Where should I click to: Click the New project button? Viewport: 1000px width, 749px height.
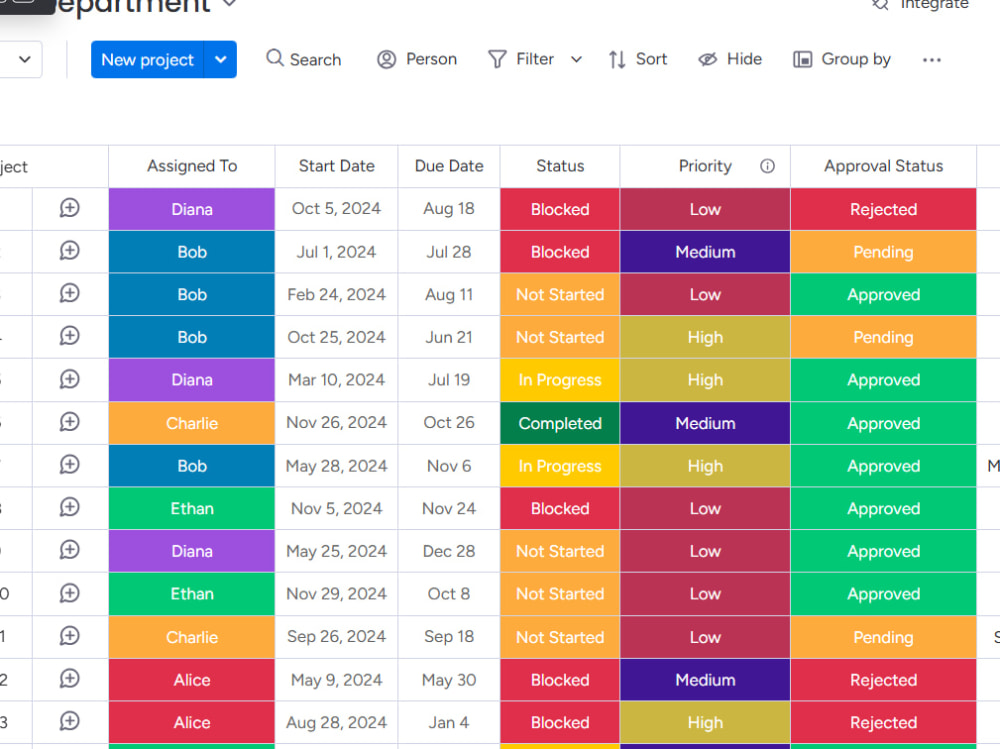click(x=147, y=59)
